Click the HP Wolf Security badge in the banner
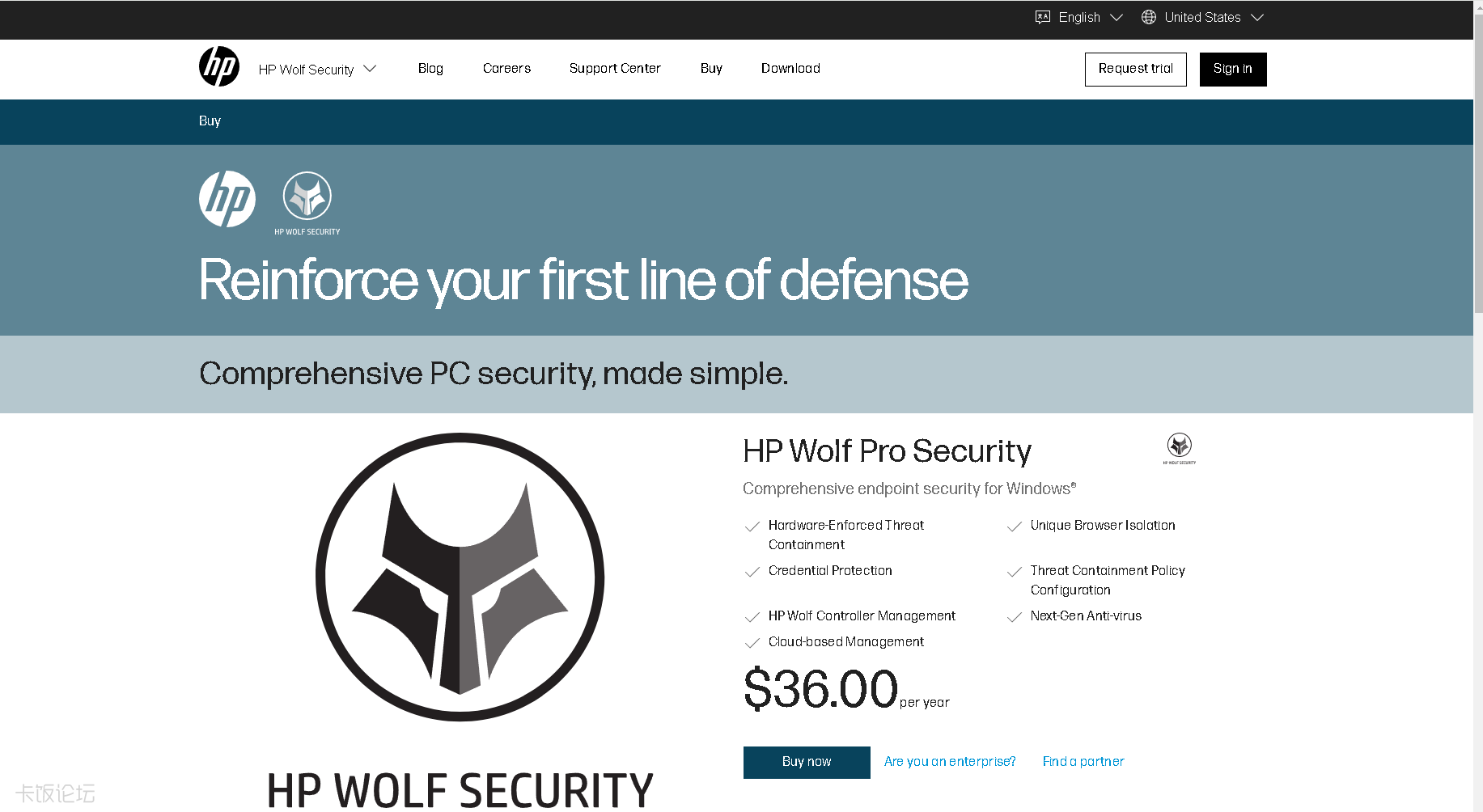The height and width of the screenshot is (812, 1483). coord(307,202)
